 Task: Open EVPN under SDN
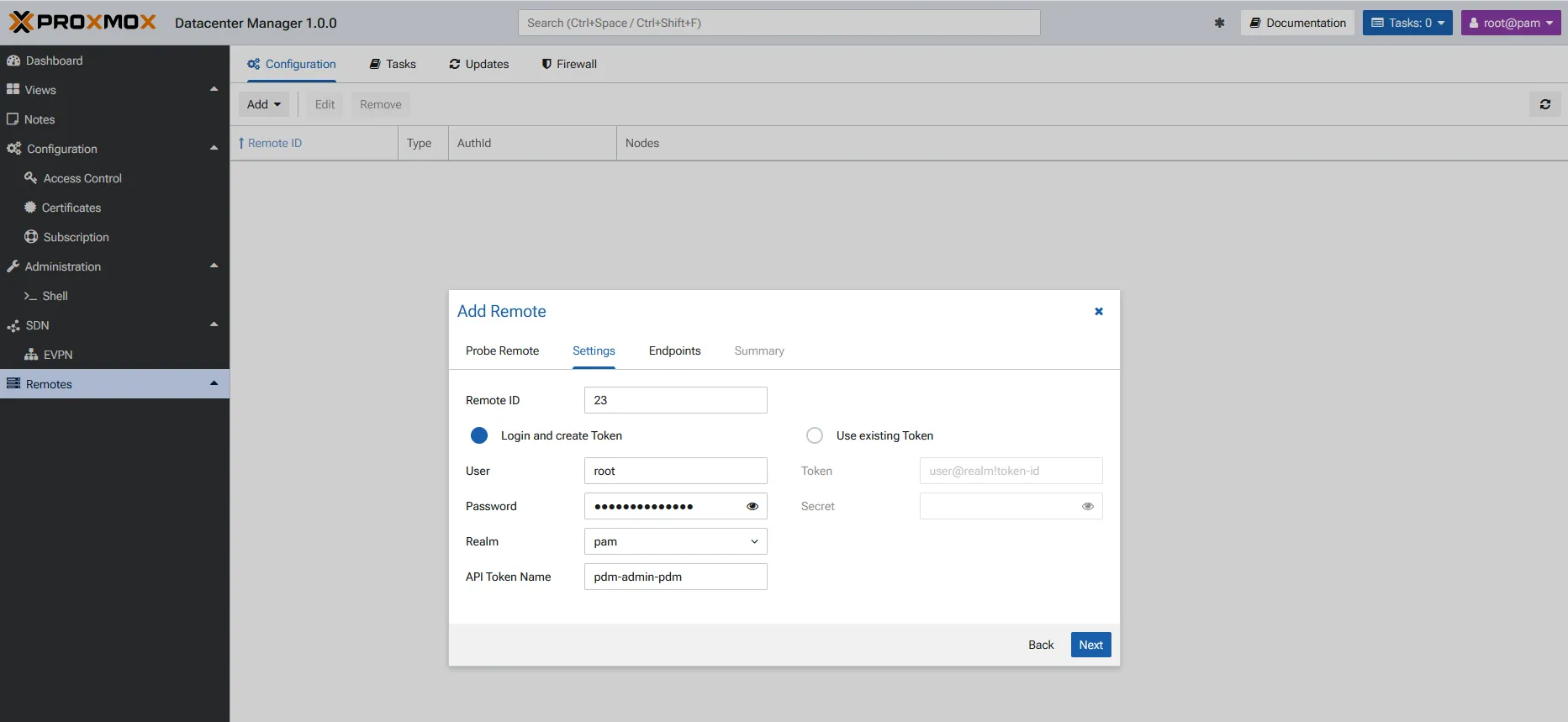57,355
